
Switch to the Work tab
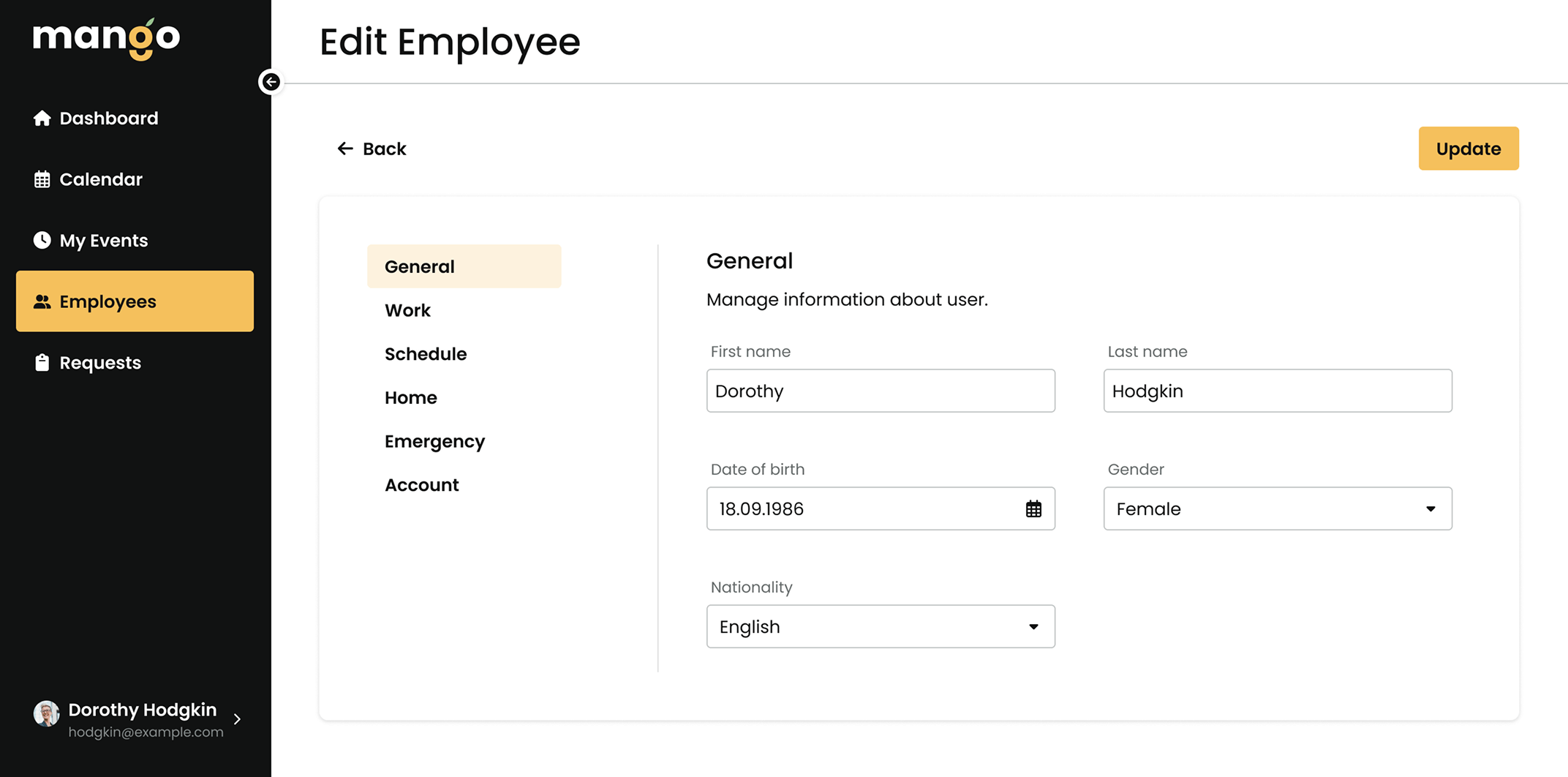coord(407,310)
